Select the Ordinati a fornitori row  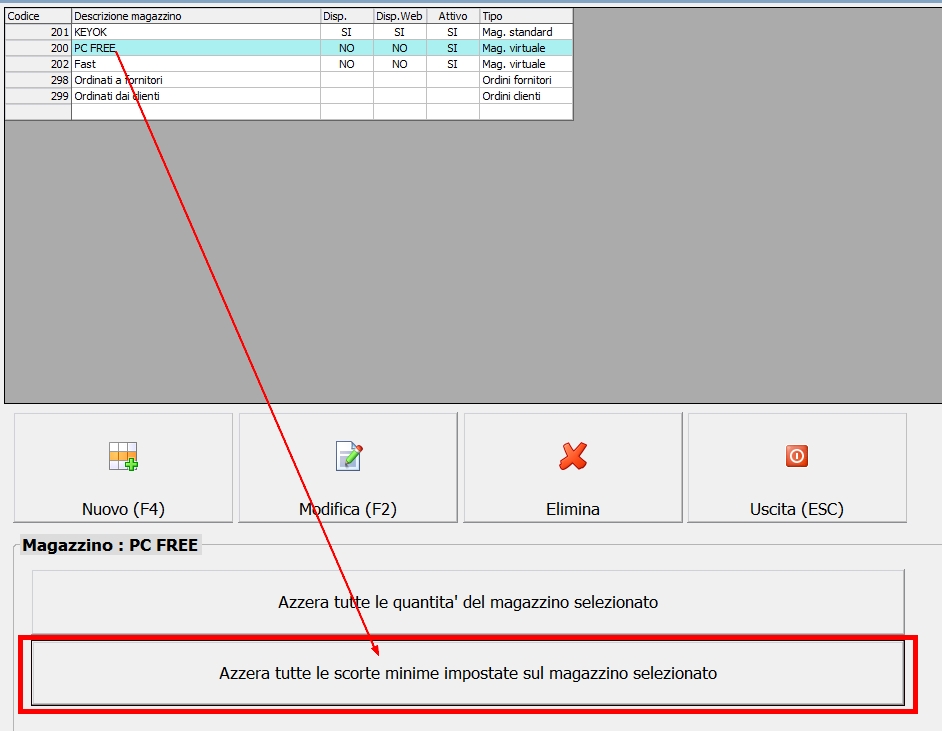pos(289,80)
